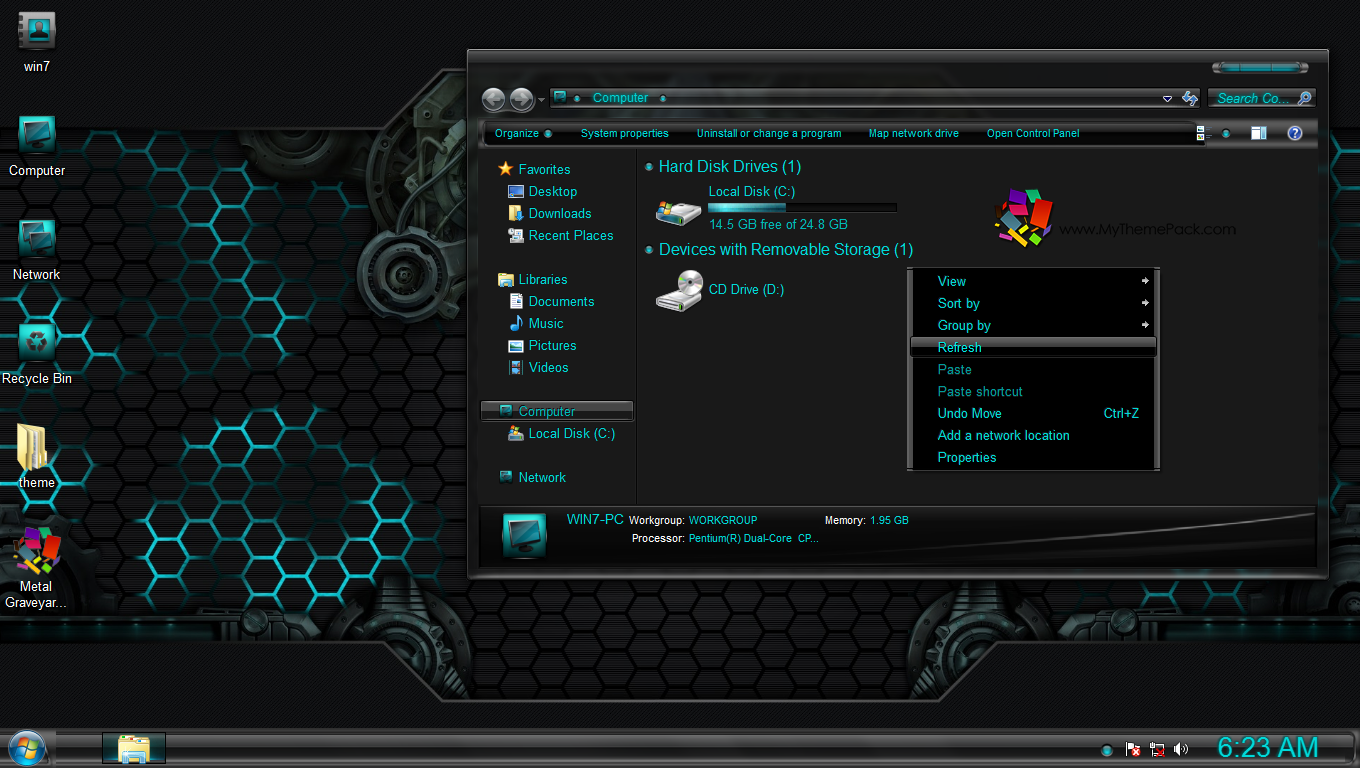
Task: Click the volume speaker tray icon
Action: [x=1181, y=749]
